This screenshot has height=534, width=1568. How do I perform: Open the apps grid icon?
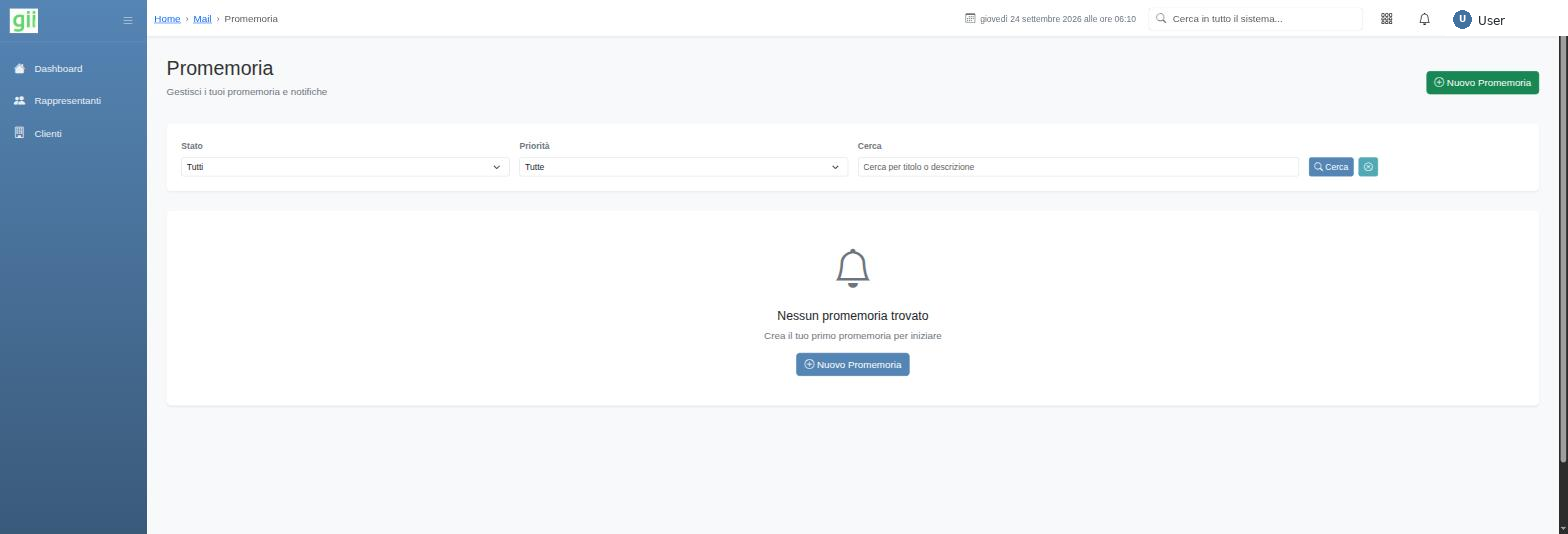point(1387,19)
